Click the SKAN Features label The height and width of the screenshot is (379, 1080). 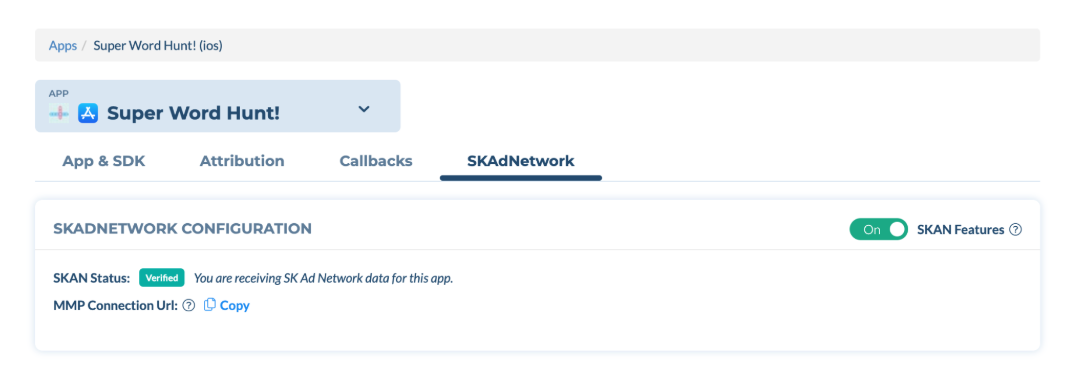pos(961,229)
